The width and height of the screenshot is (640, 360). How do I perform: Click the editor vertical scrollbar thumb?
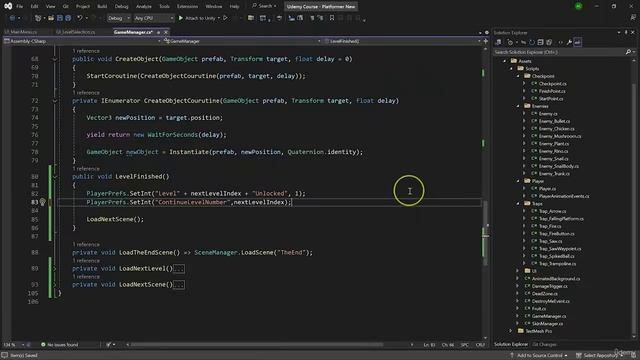pyautogui.click(x=485, y=233)
